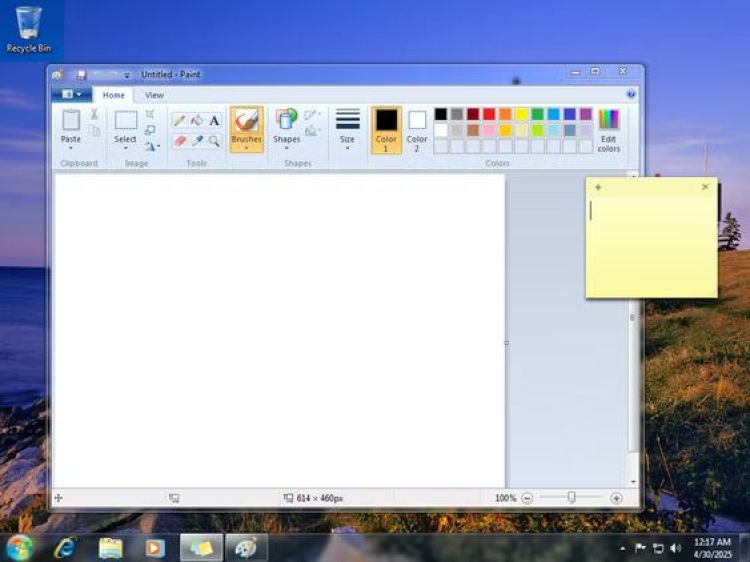Switch to the View tab
750x562 pixels.
click(x=154, y=95)
